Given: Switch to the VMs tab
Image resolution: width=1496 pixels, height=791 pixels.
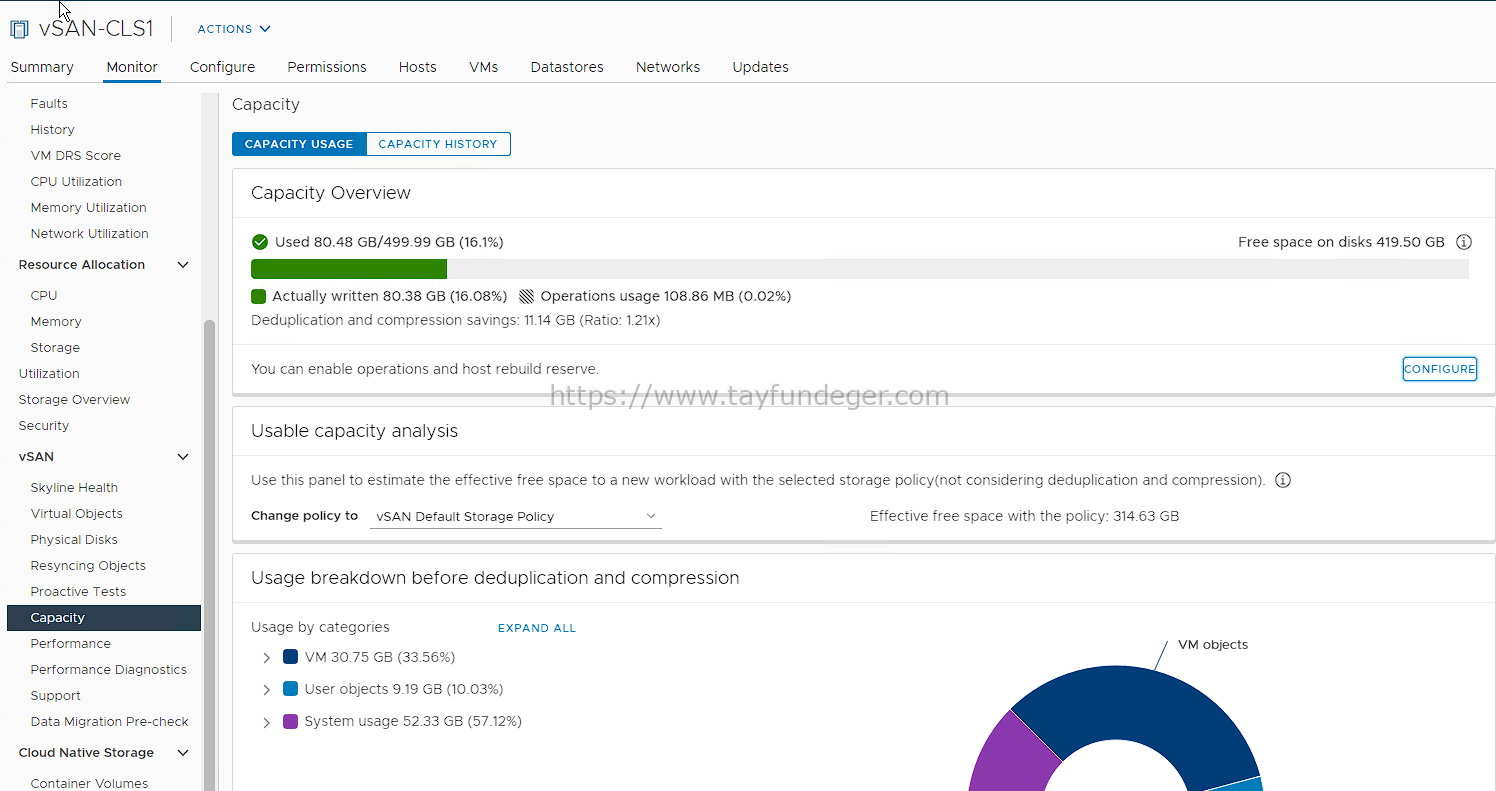Looking at the screenshot, I should 483,67.
